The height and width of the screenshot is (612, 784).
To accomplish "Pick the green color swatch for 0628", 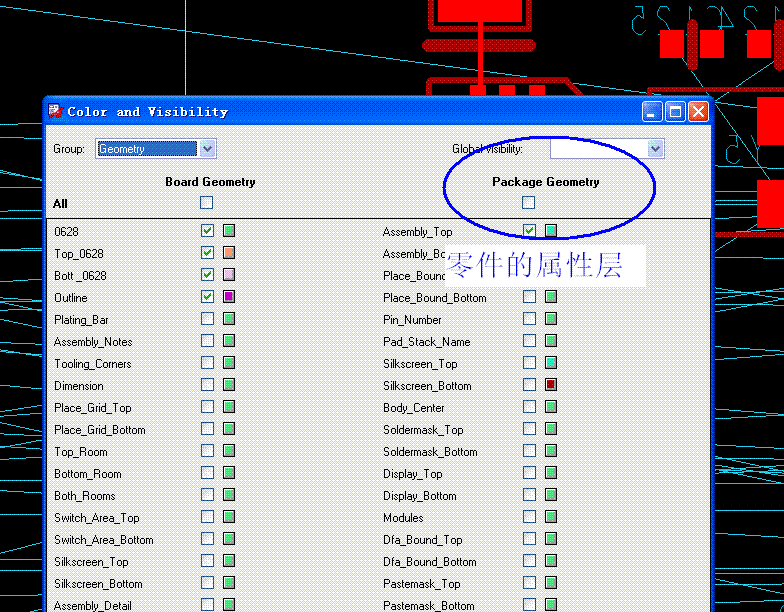I will click(229, 230).
